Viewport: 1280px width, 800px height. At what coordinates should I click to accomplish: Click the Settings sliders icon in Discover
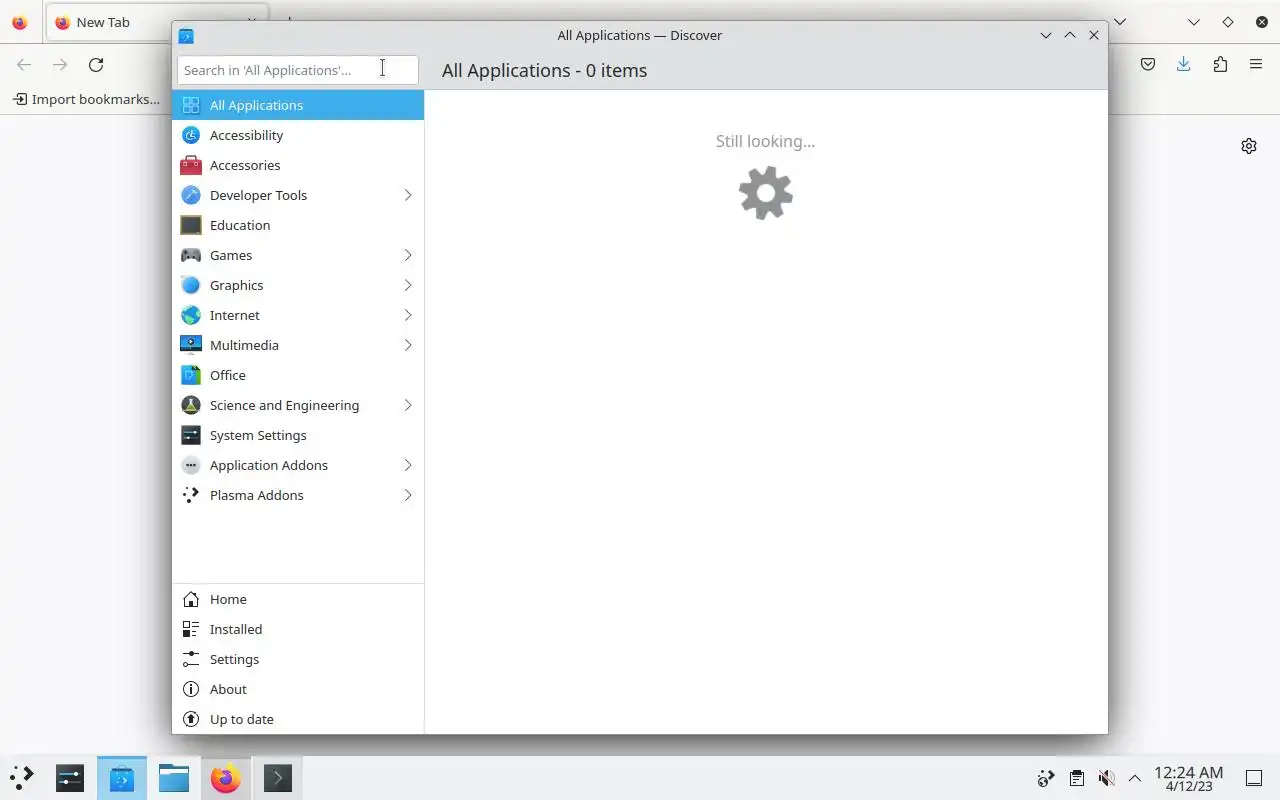coord(191,659)
